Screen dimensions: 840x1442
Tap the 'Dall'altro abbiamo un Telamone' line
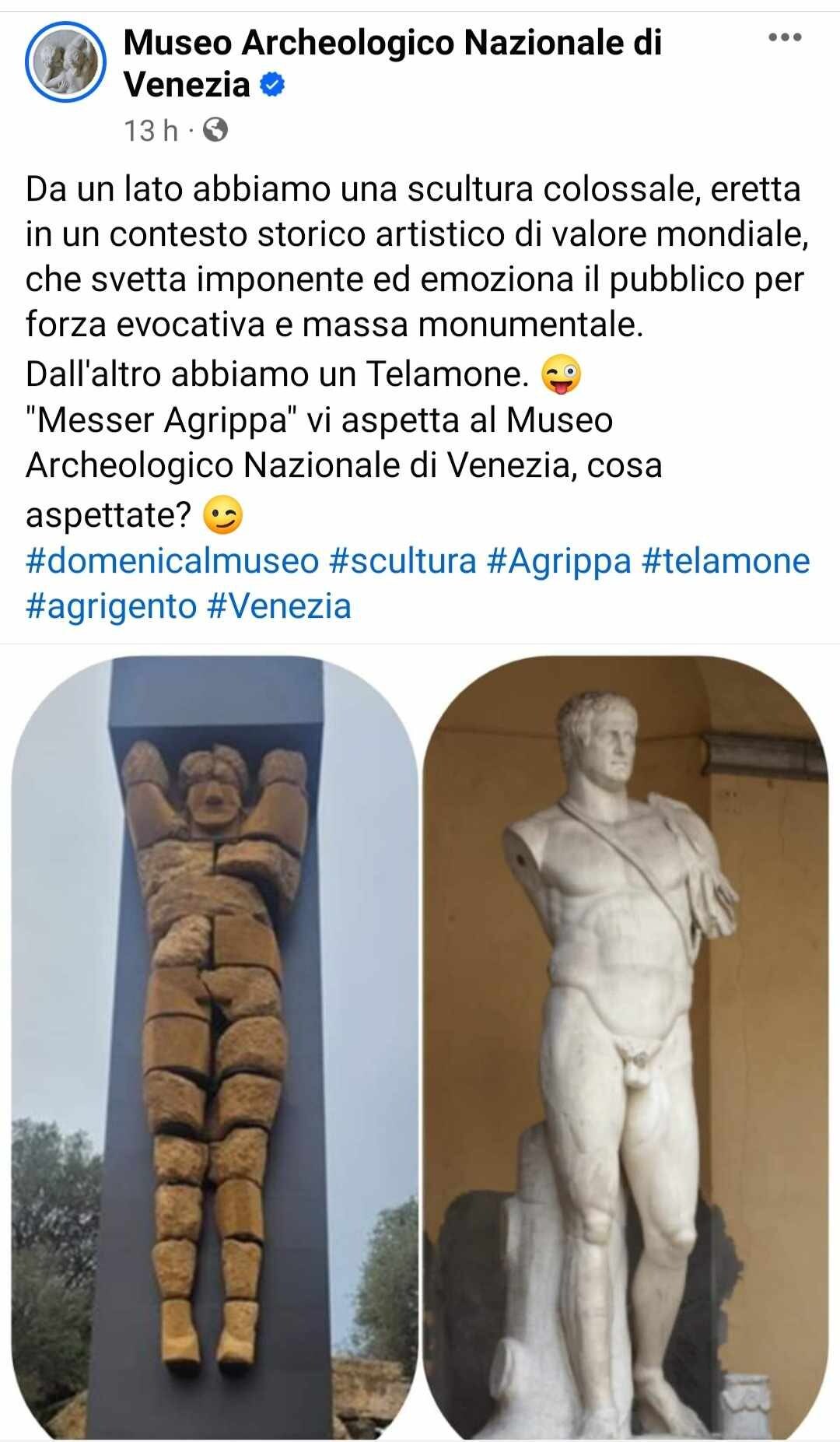[277, 374]
